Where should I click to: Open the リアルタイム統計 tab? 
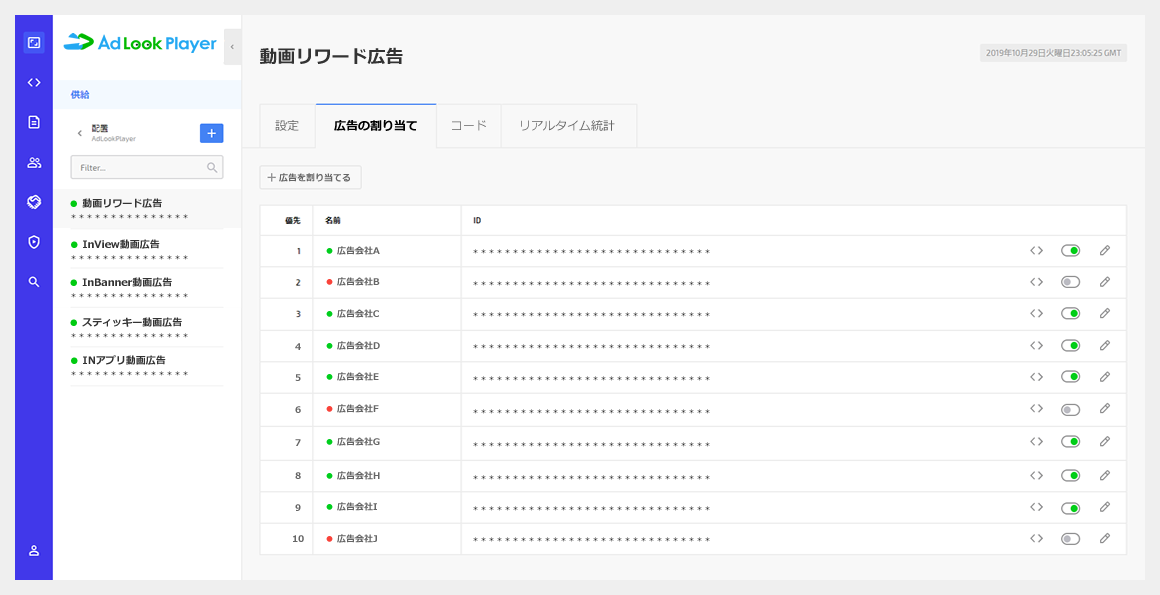tap(568, 125)
